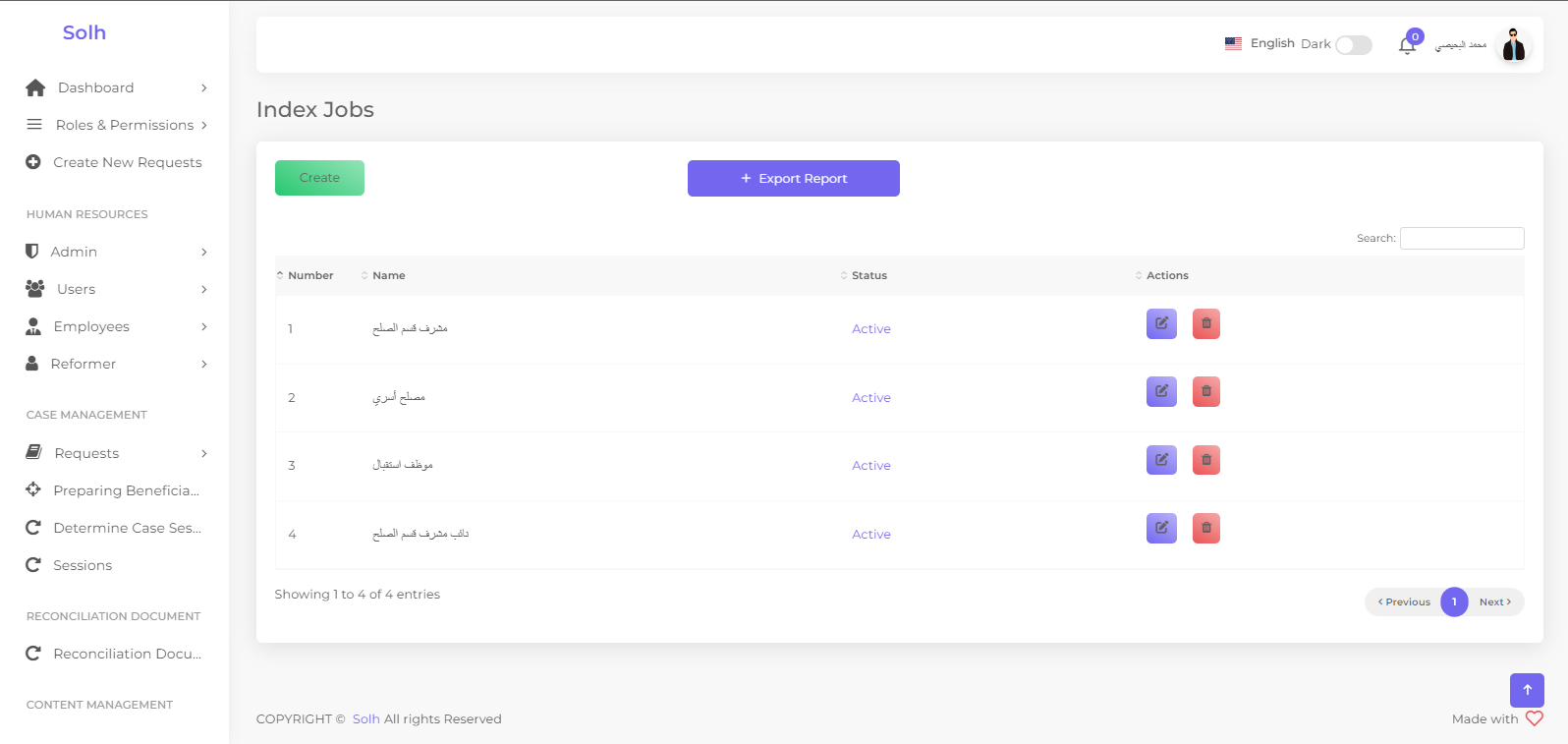Click the Export Report button

[793, 179]
